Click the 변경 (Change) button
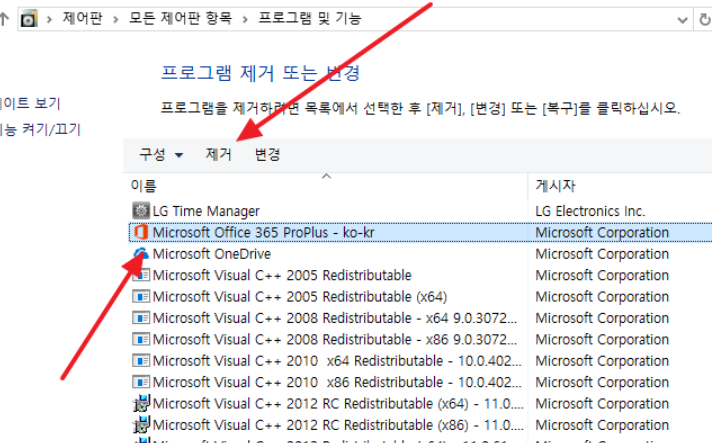712x443 pixels. pos(267,155)
